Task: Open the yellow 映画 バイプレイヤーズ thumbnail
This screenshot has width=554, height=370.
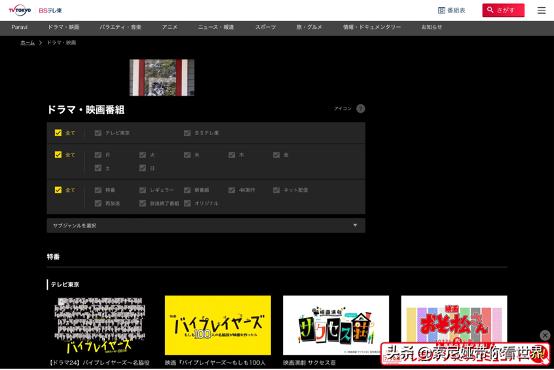Action: tap(218, 325)
